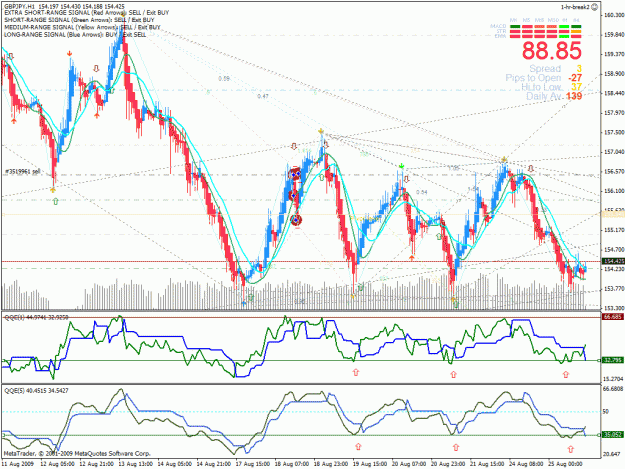The height and width of the screenshot is (469, 625).
Task: Click the STR row label in signal grid
Action: [501, 31]
